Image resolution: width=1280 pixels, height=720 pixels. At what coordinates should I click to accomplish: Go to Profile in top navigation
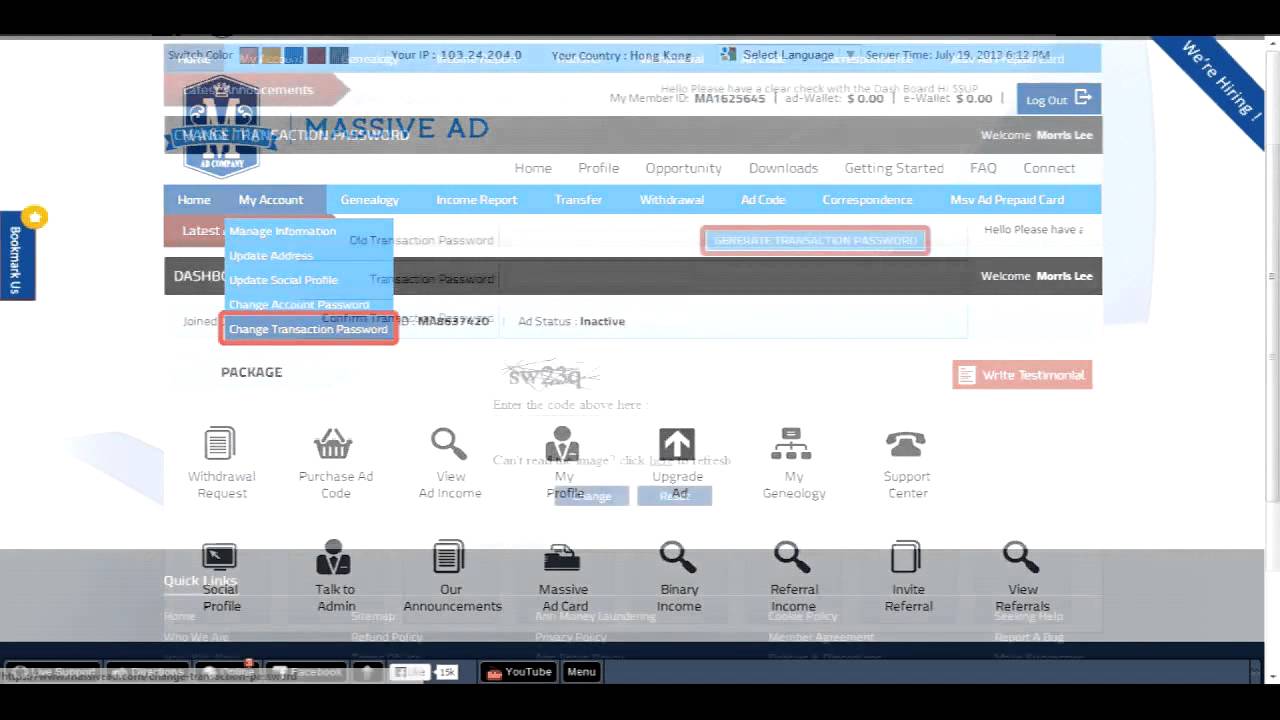(598, 168)
